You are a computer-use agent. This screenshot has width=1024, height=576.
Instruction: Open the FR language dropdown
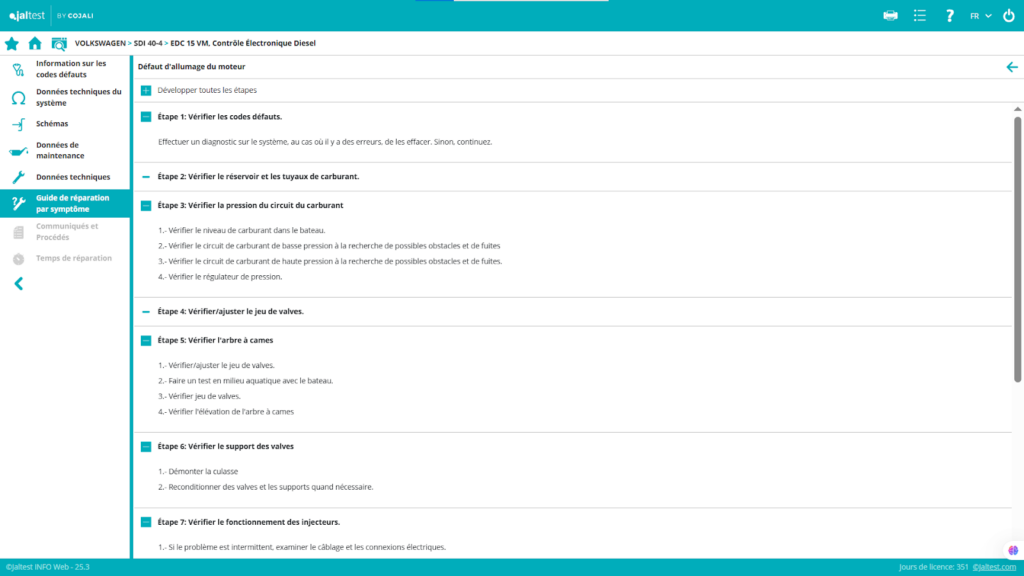click(x=980, y=16)
